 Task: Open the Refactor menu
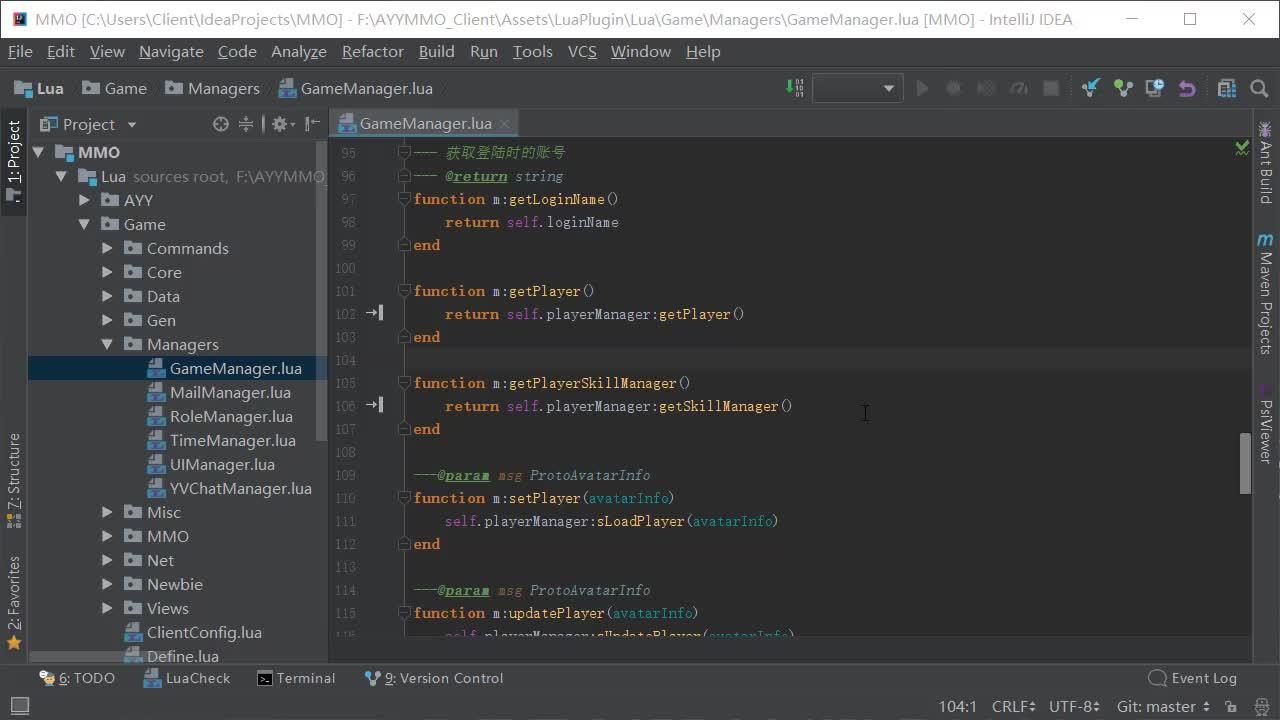point(372,51)
